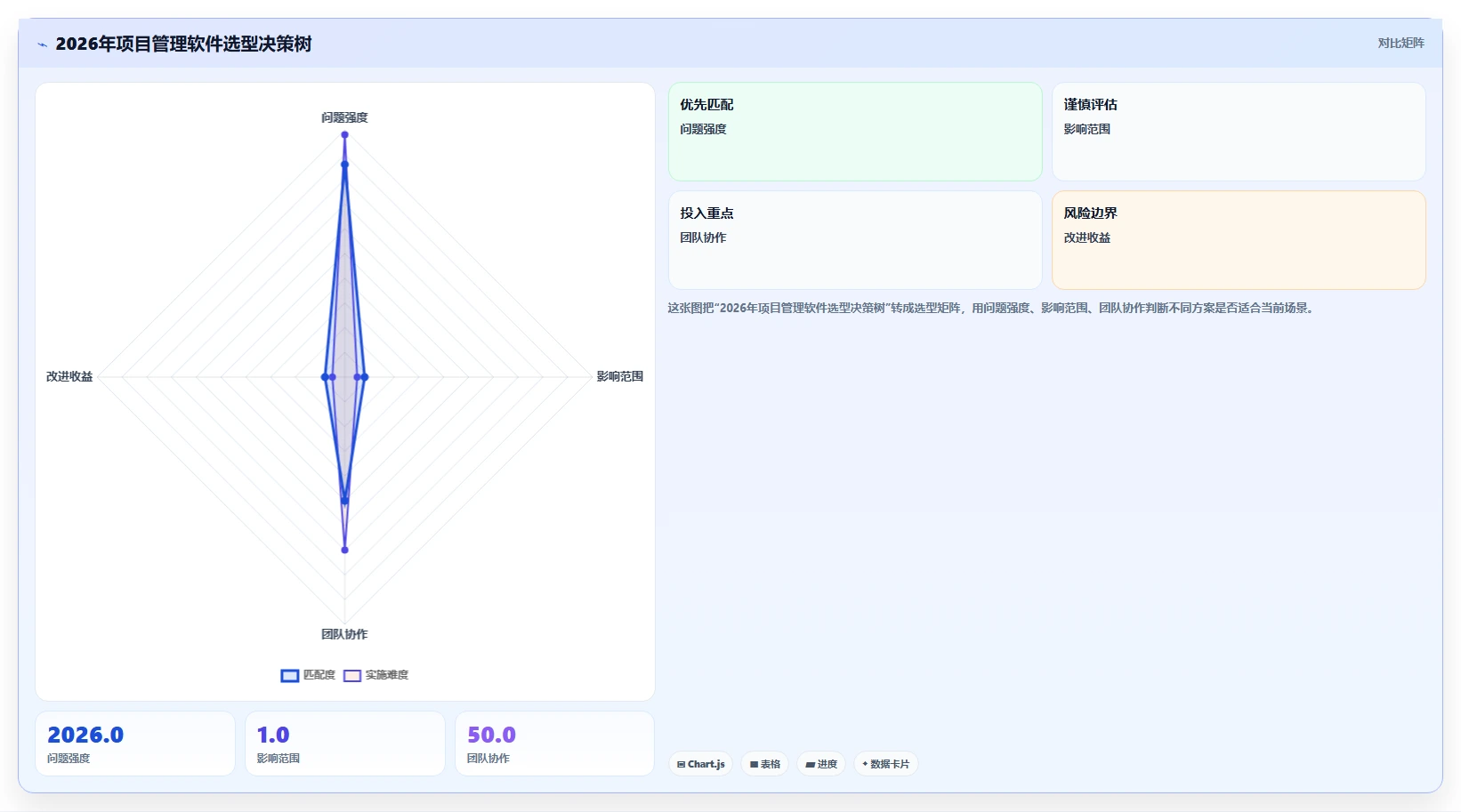
Task: Click the Chart.js tag
Action: (700, 764)
